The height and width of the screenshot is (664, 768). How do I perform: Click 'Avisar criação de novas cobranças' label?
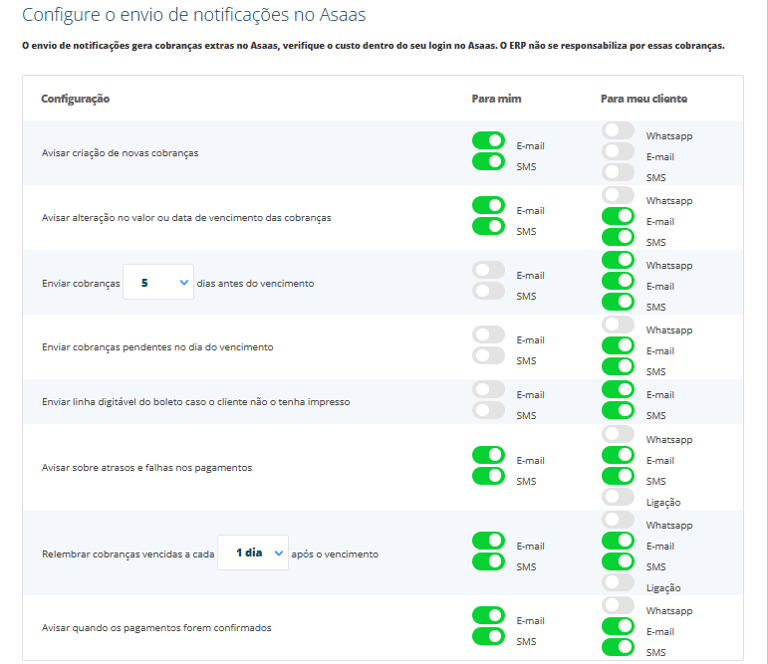120,153
